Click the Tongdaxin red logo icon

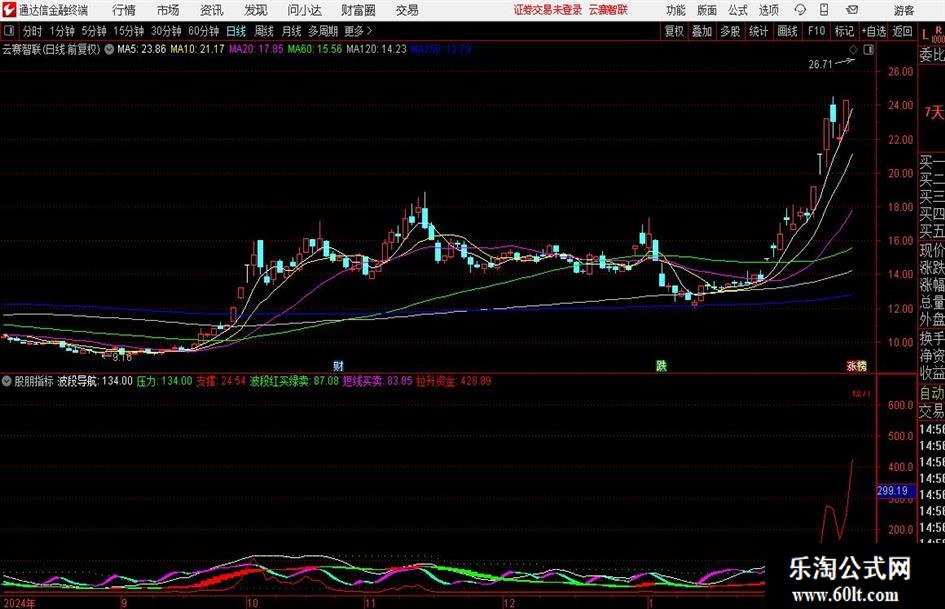pyautogui.click(x=9, y=10)
